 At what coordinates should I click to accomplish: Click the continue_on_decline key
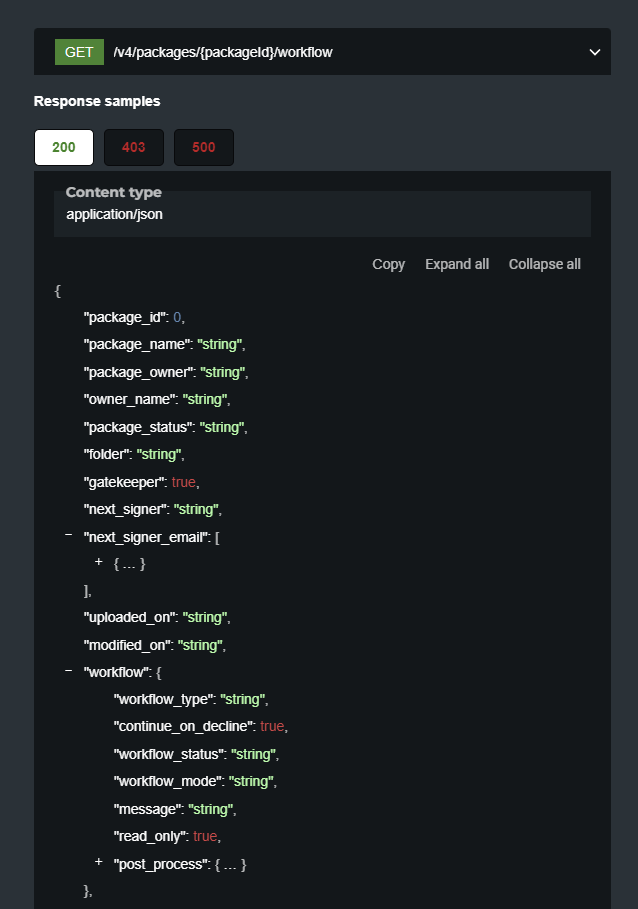[184, 726]
